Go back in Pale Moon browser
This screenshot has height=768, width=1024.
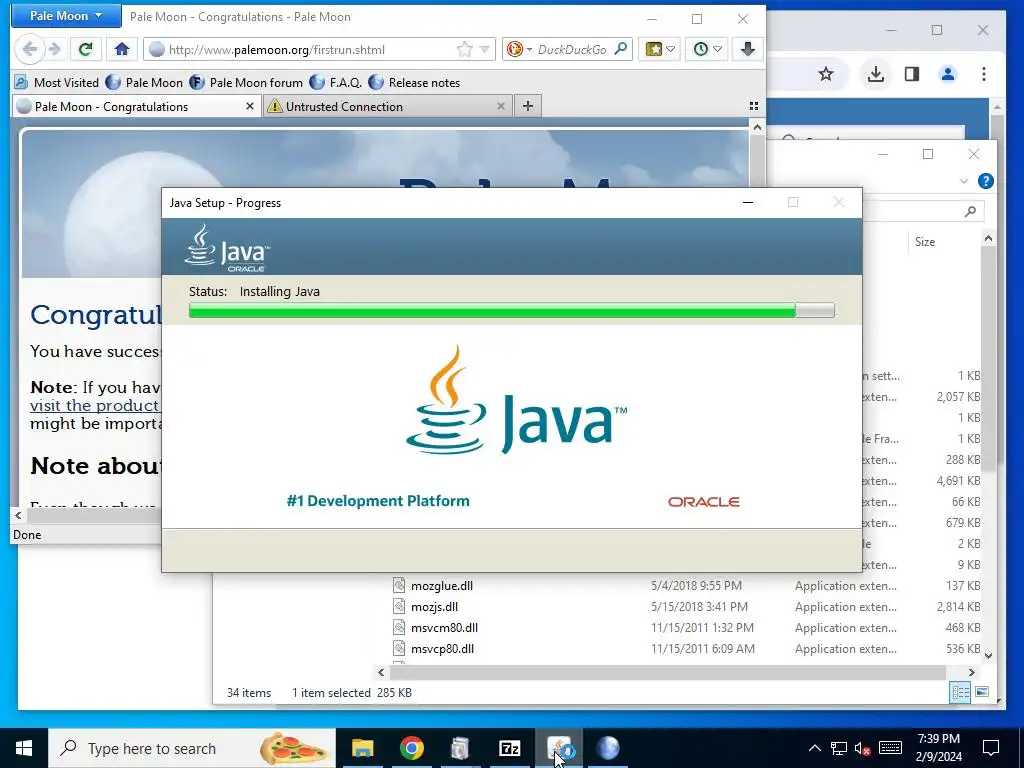[29, 49]
